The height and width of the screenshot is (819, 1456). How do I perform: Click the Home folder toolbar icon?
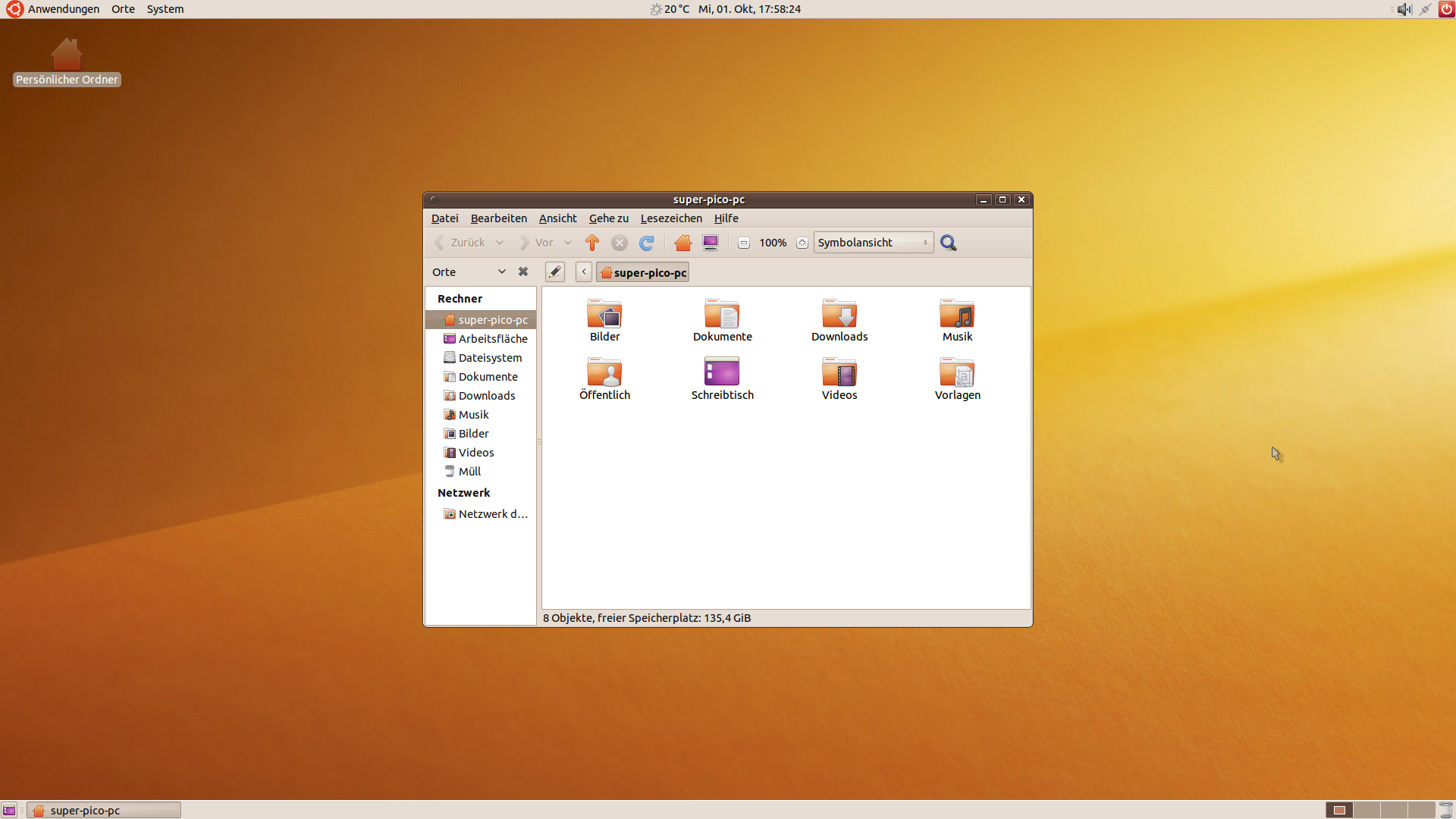pyautogui.click(x=682, y=243)
